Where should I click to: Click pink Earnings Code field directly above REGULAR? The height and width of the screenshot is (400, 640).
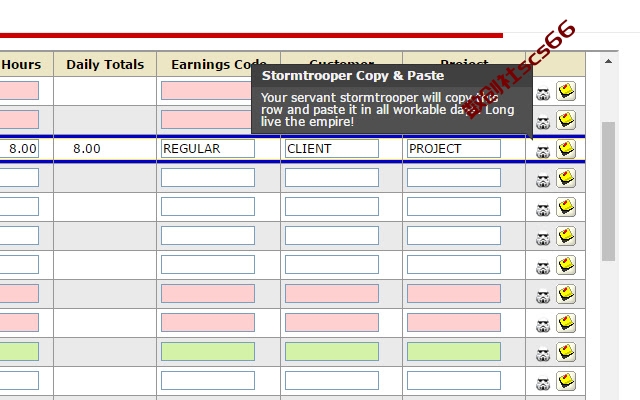206,120
